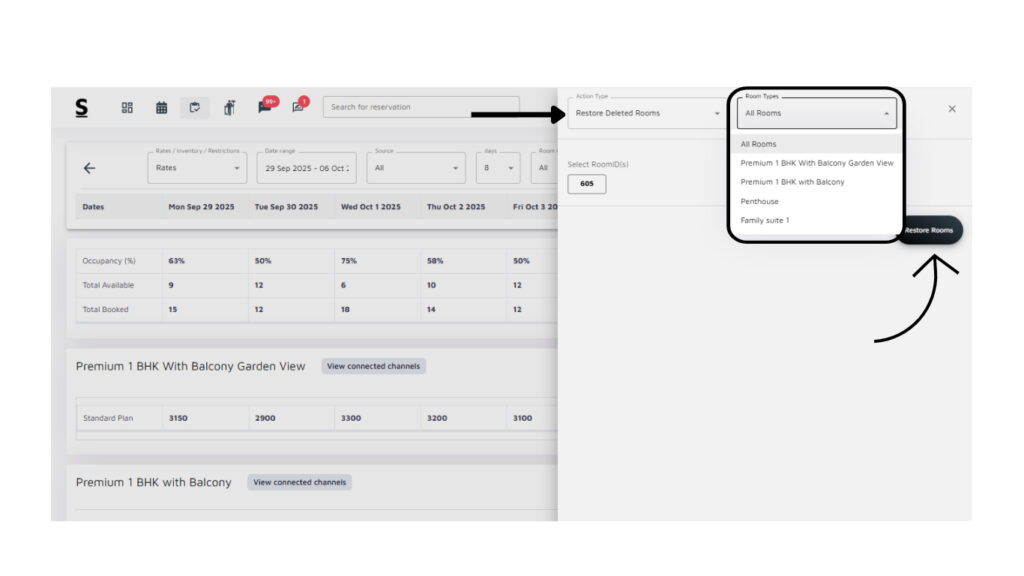View connected channels for Garden View room
The width and height of the screenshot is (1024, 576).
[373, 366]
